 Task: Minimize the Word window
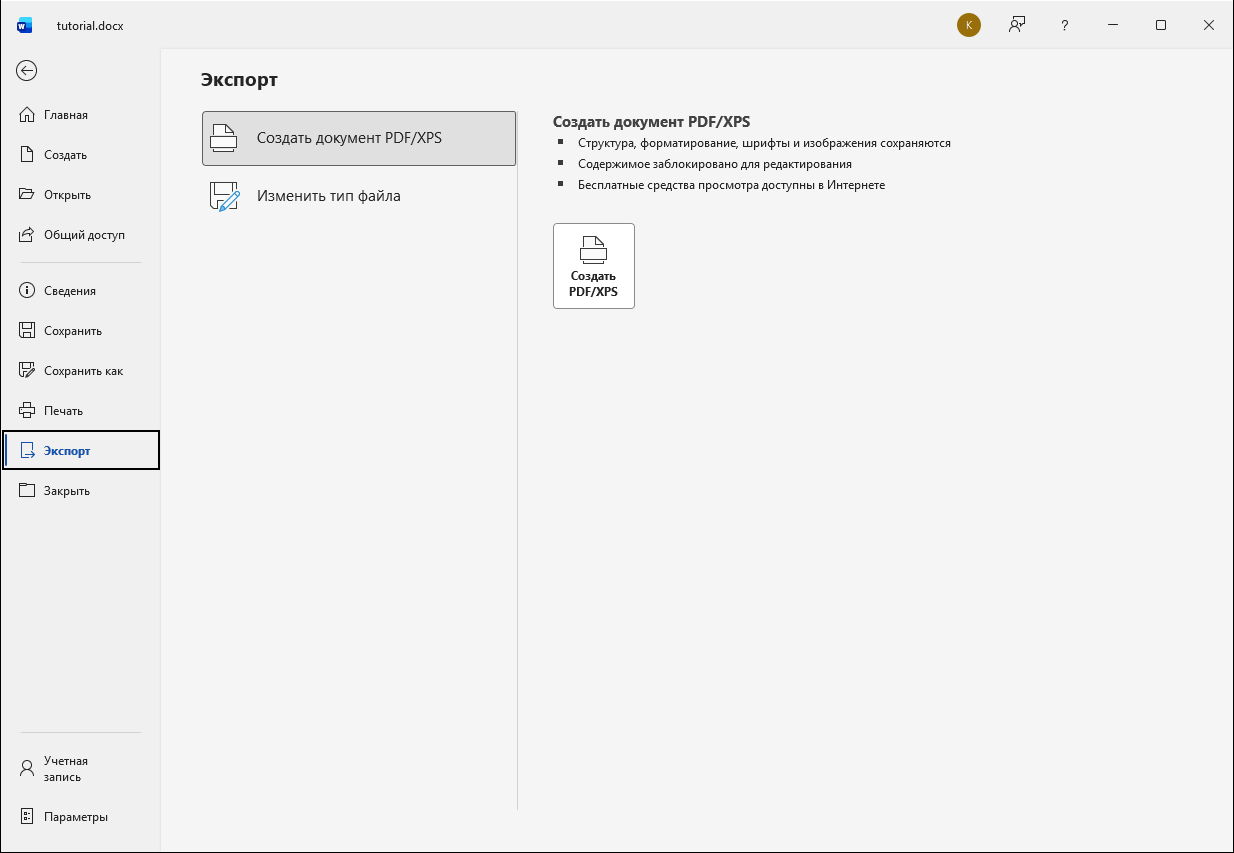[x=1113, y=25]
